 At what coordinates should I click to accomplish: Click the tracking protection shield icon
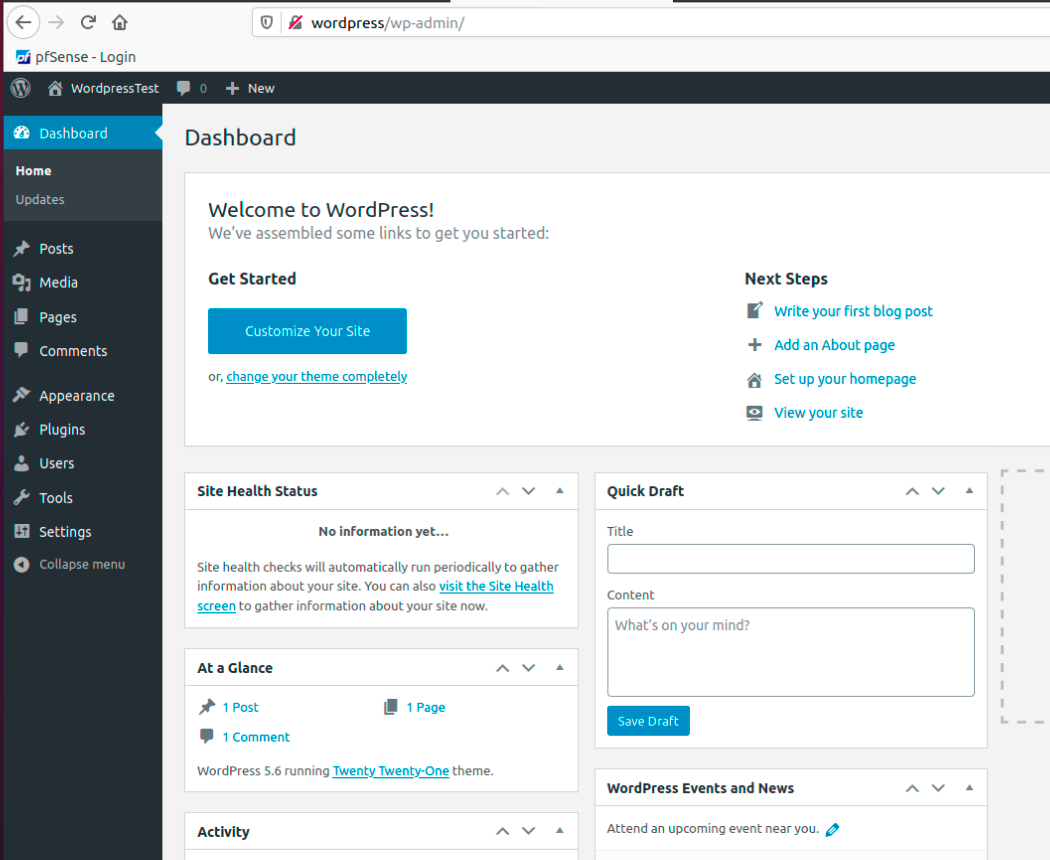267,23
